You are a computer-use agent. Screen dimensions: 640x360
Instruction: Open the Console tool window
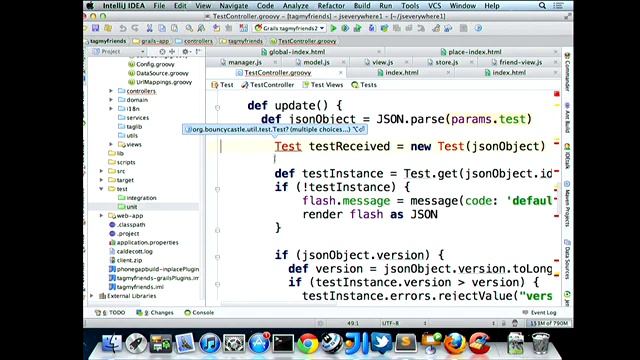[199, 313]
